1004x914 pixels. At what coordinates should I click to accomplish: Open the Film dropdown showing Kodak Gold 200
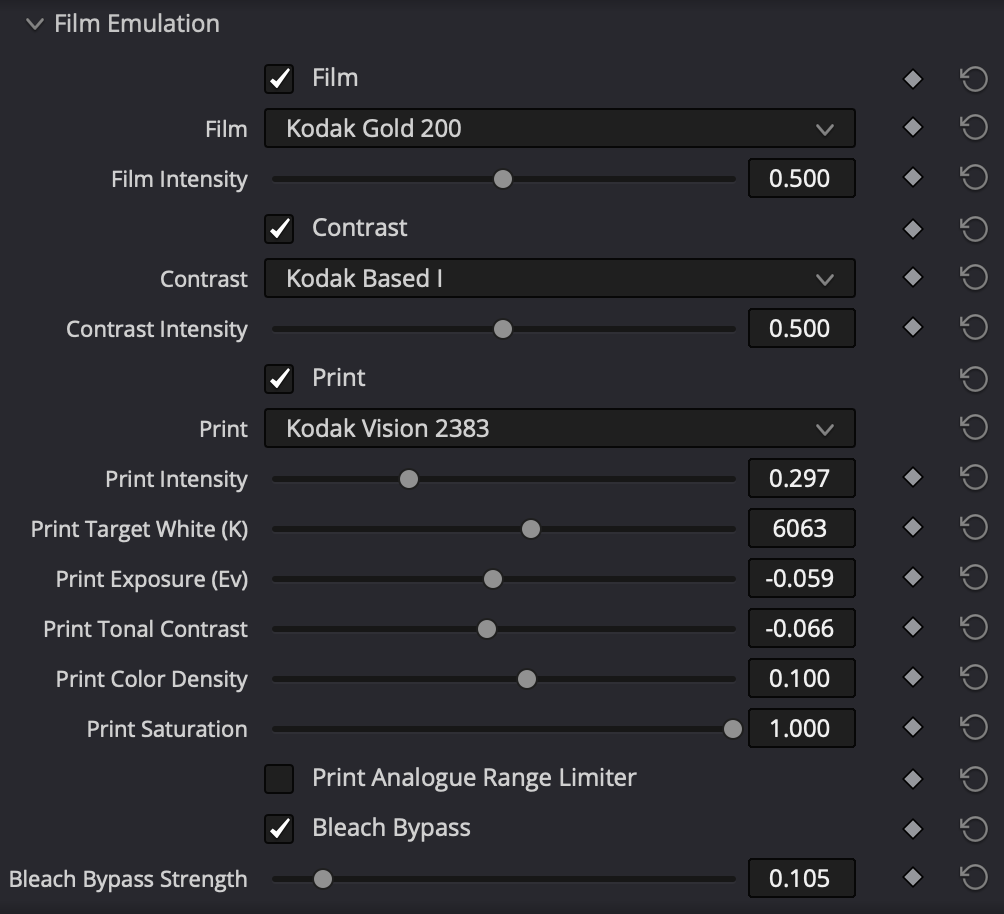[560, 128]
